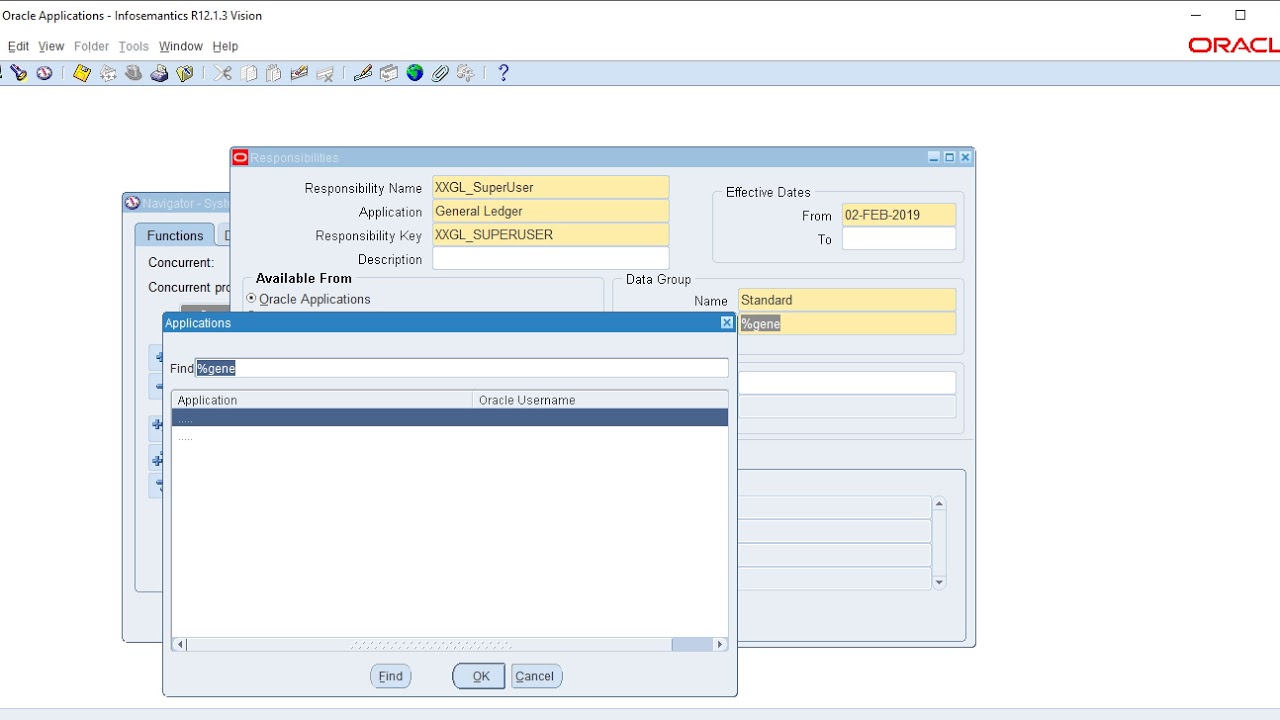Click the Data Group %gene application field
Viewport: 1280px width, 720px height.
pyautogui.click(x=847, y=324)
